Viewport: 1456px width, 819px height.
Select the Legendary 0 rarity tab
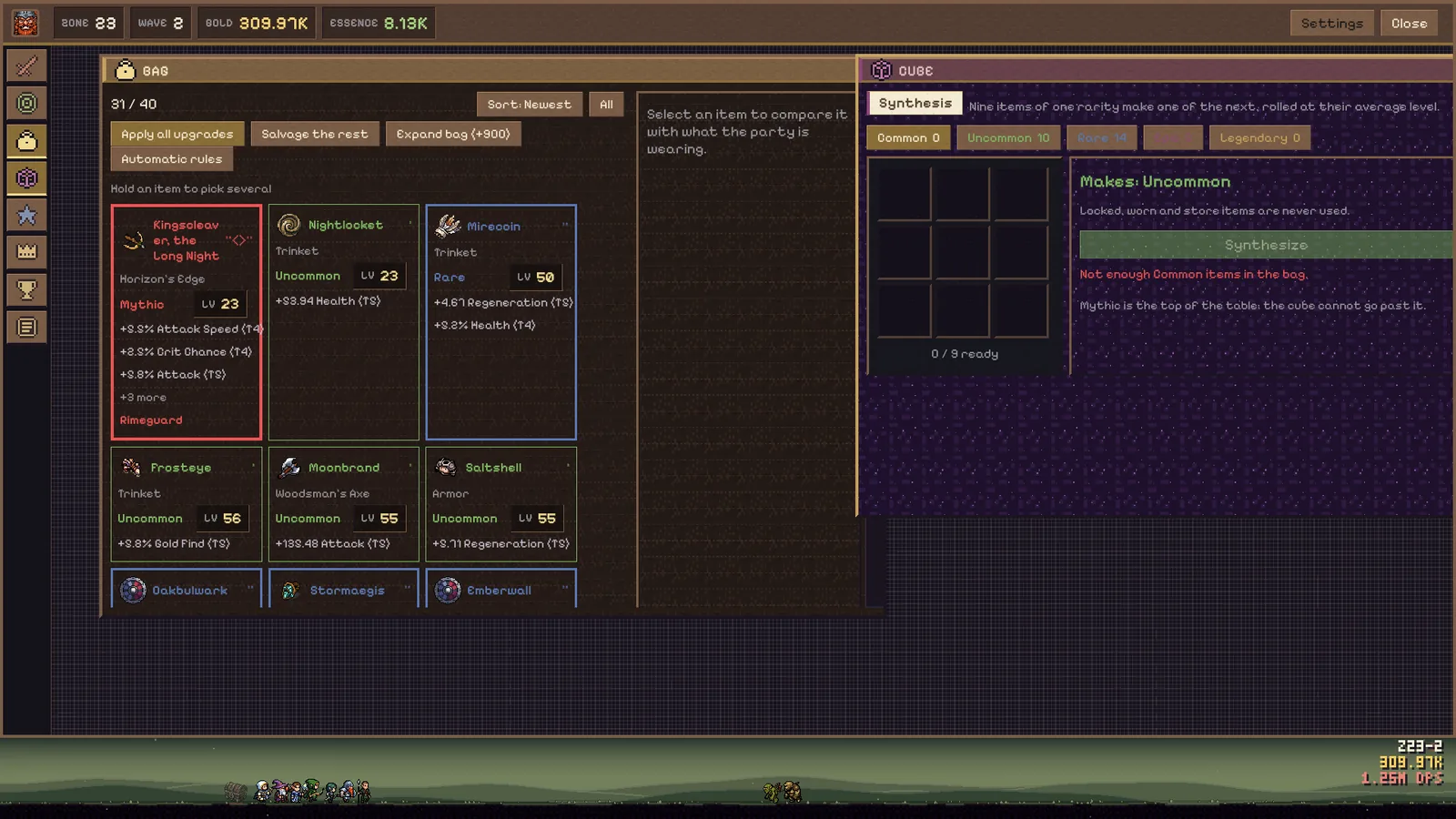pos(1259,137)
